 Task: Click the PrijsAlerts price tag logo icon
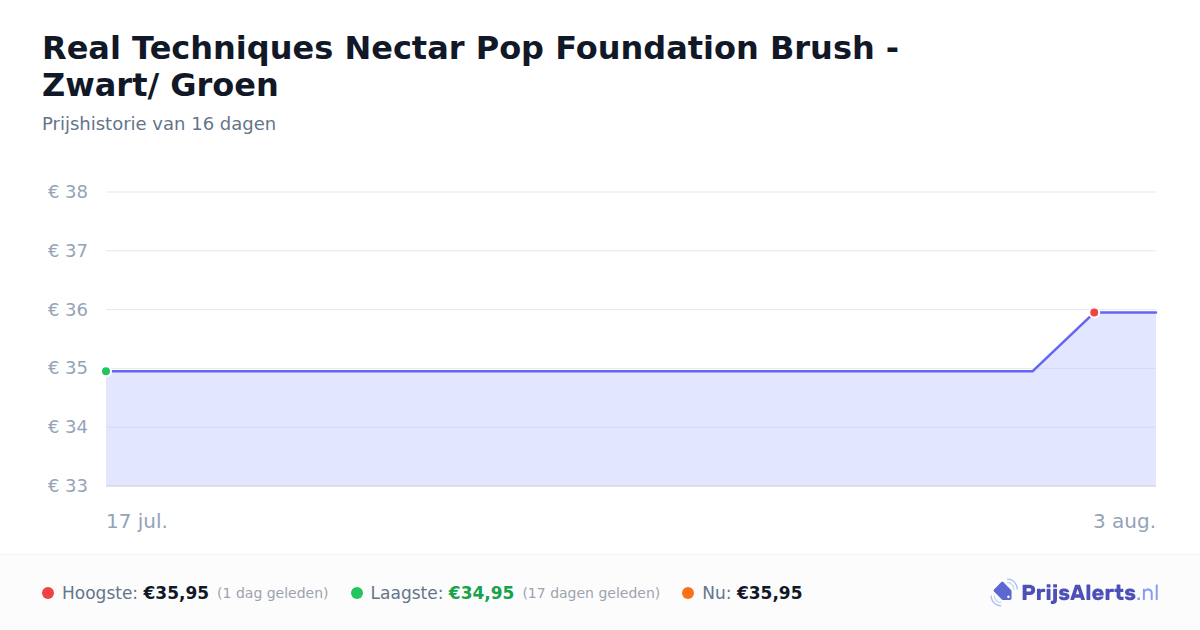point(1003,593)
